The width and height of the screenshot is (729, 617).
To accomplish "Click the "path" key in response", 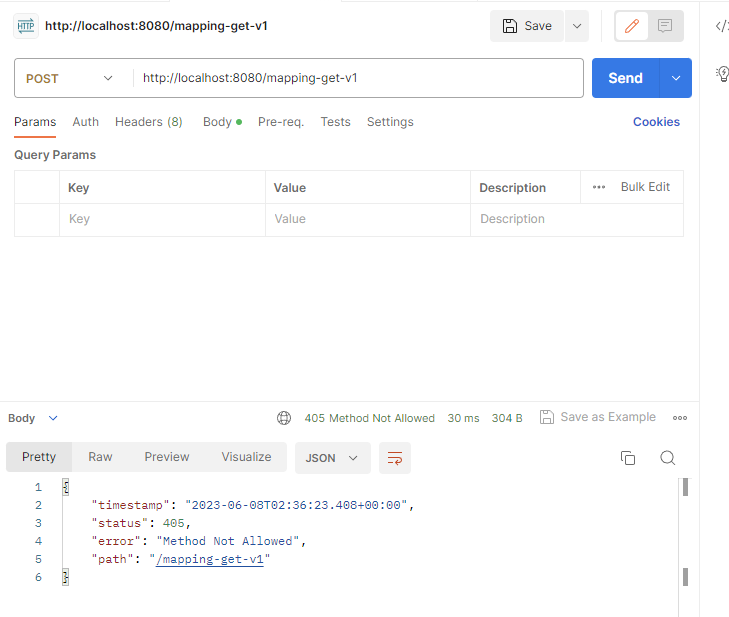I will [113, 559].
